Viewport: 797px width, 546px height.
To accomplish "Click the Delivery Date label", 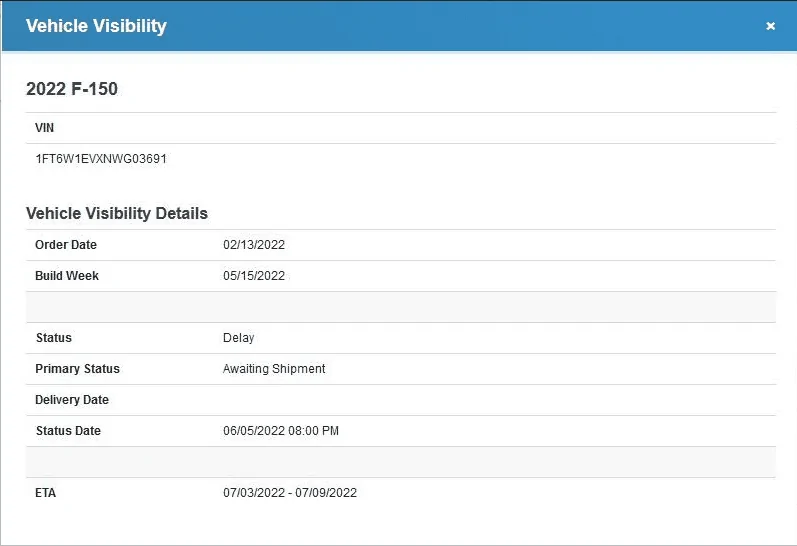I will click(72, 400).
